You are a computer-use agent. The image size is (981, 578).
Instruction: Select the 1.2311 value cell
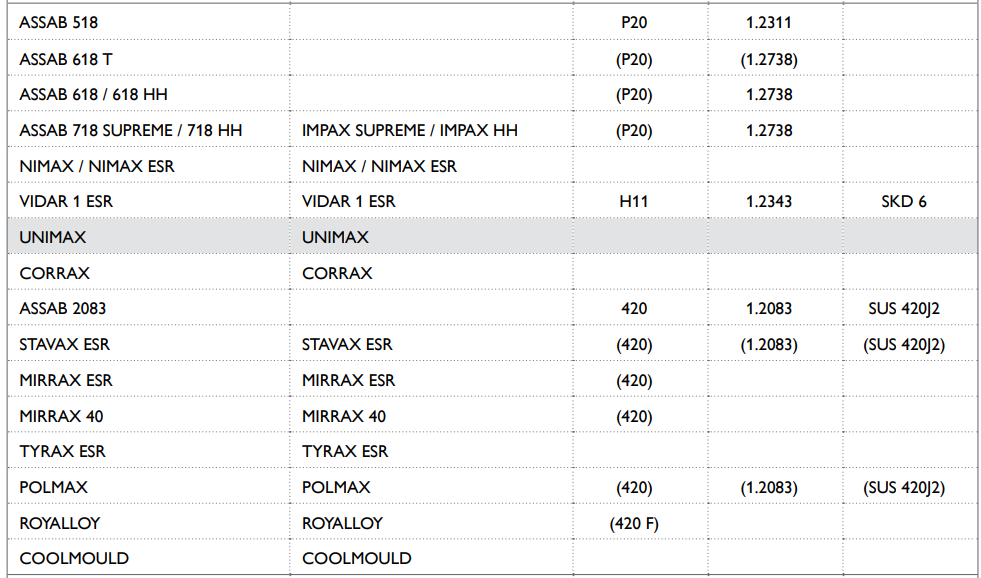(768, 22)
